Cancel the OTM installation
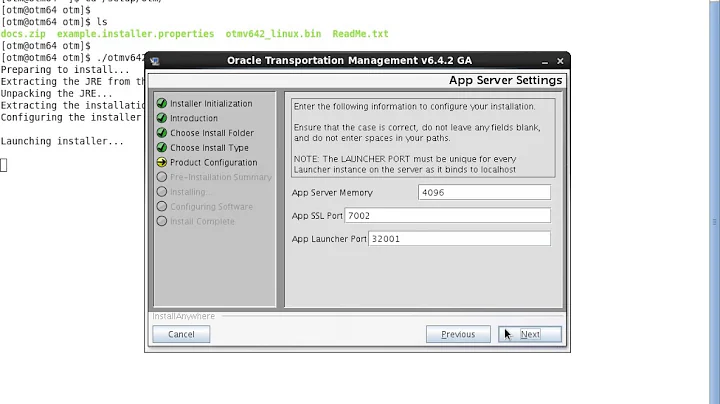This screenshot has height=404, width=720. point(181,334)
